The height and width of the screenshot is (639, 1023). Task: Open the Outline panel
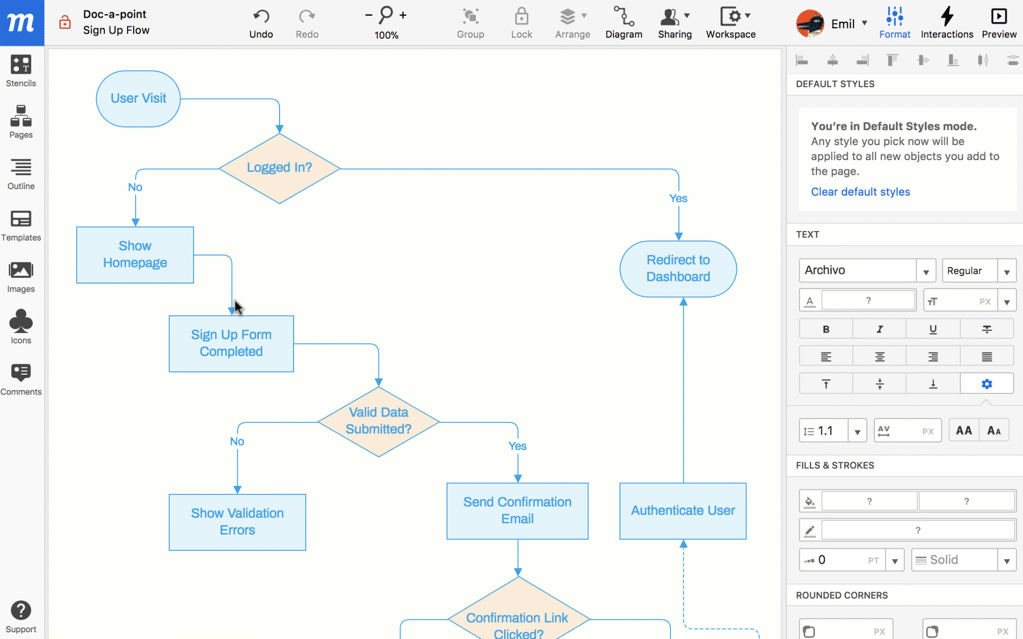(20, 173)
